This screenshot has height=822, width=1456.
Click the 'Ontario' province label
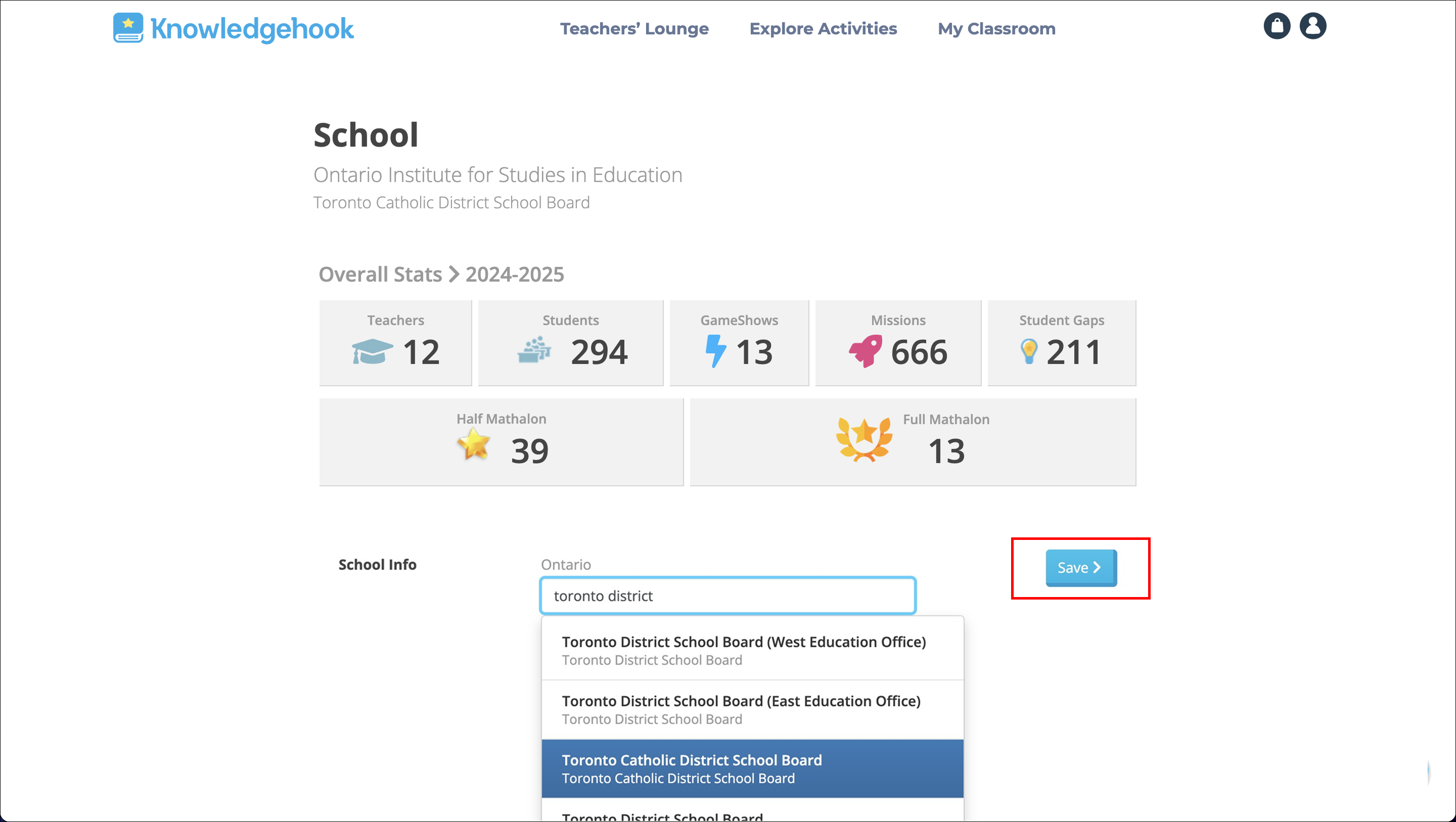[x=566, y=565]
